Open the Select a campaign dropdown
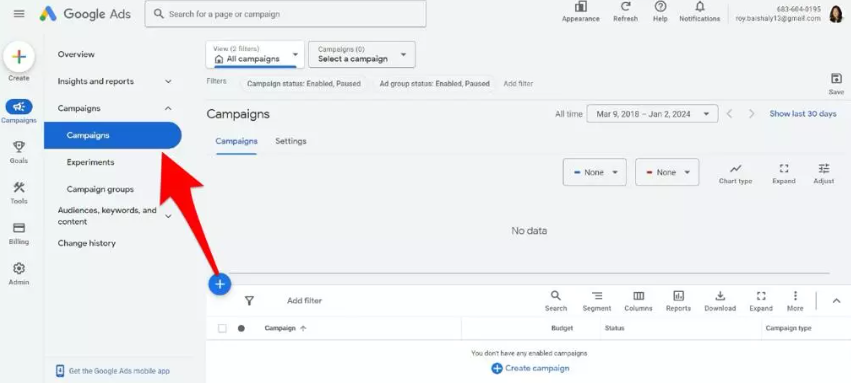The image size is (851, 388). coord(361,54)
